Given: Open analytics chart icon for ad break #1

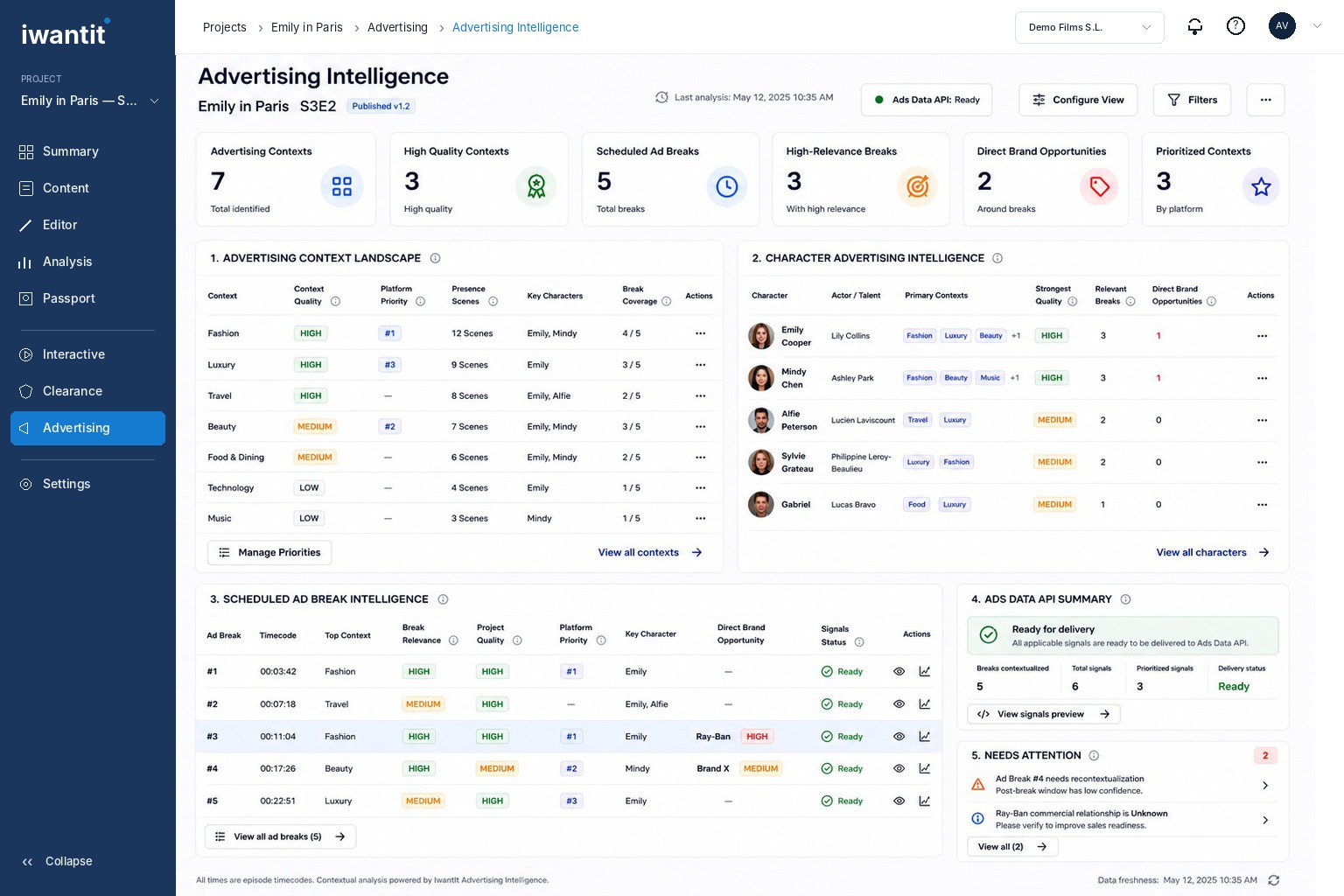Looking at the screenshot, I should 925,672.
